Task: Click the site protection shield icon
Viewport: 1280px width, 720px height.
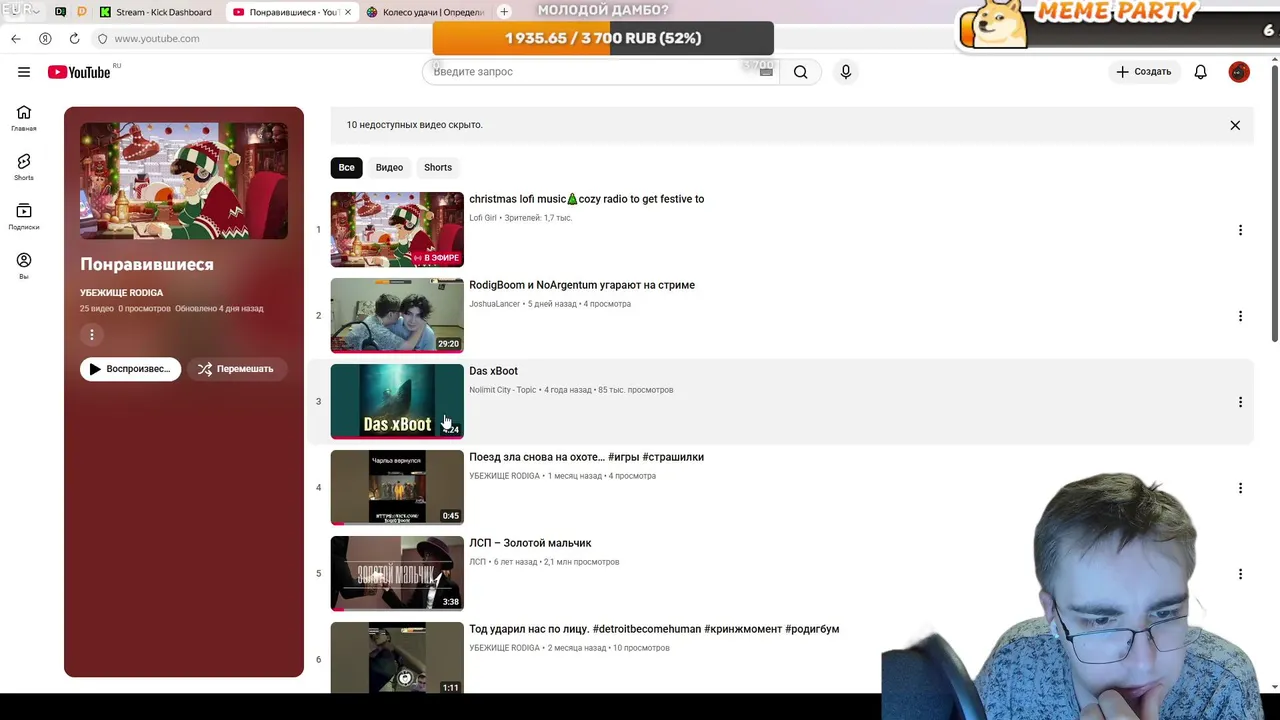Action: click(102, 38)
